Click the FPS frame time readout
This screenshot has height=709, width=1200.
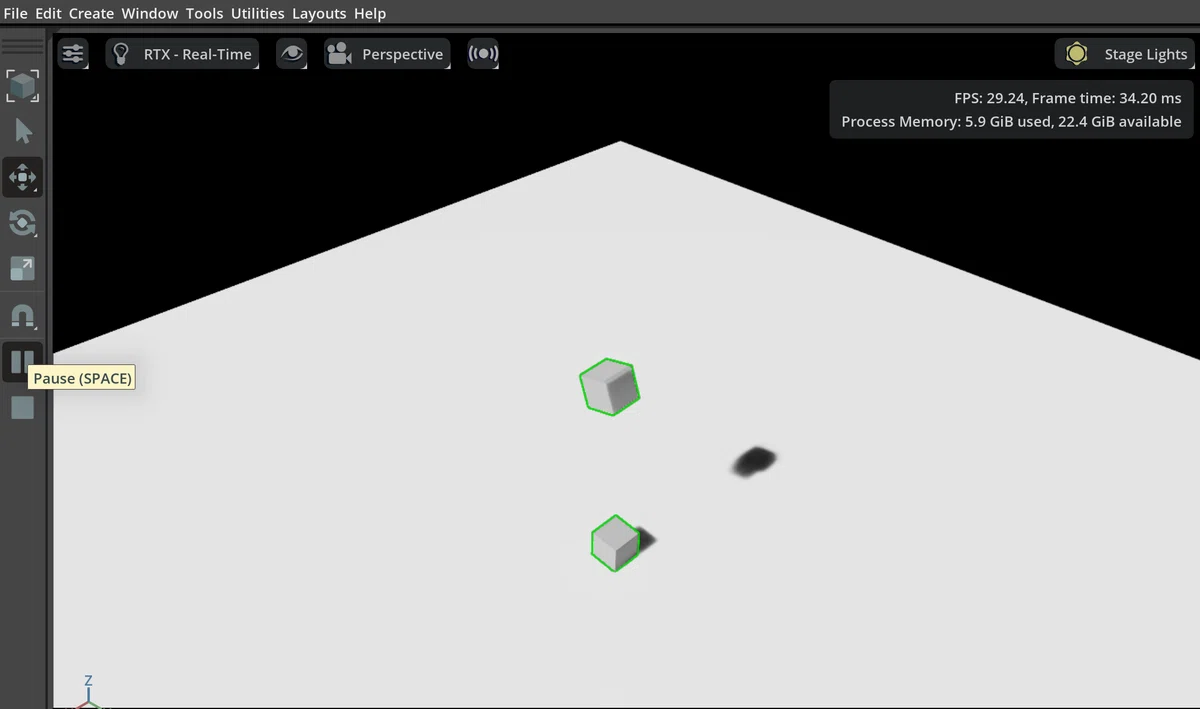click(x=1067, y=98)
